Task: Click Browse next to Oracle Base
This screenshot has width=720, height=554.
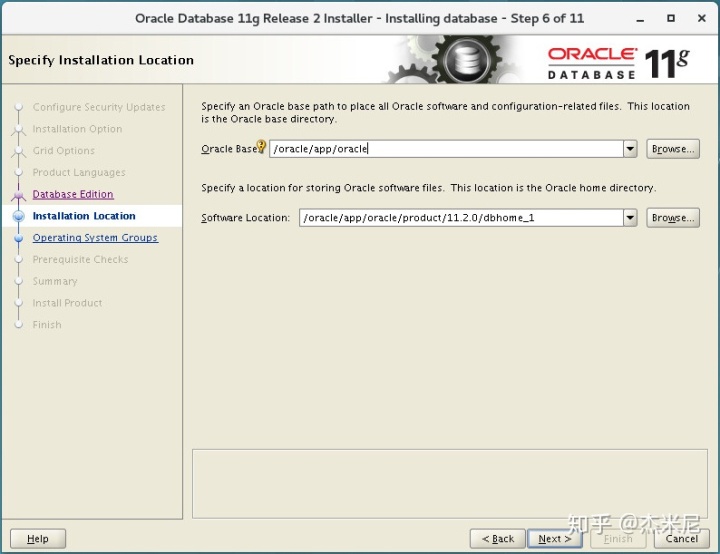Action: pos(673,149)
